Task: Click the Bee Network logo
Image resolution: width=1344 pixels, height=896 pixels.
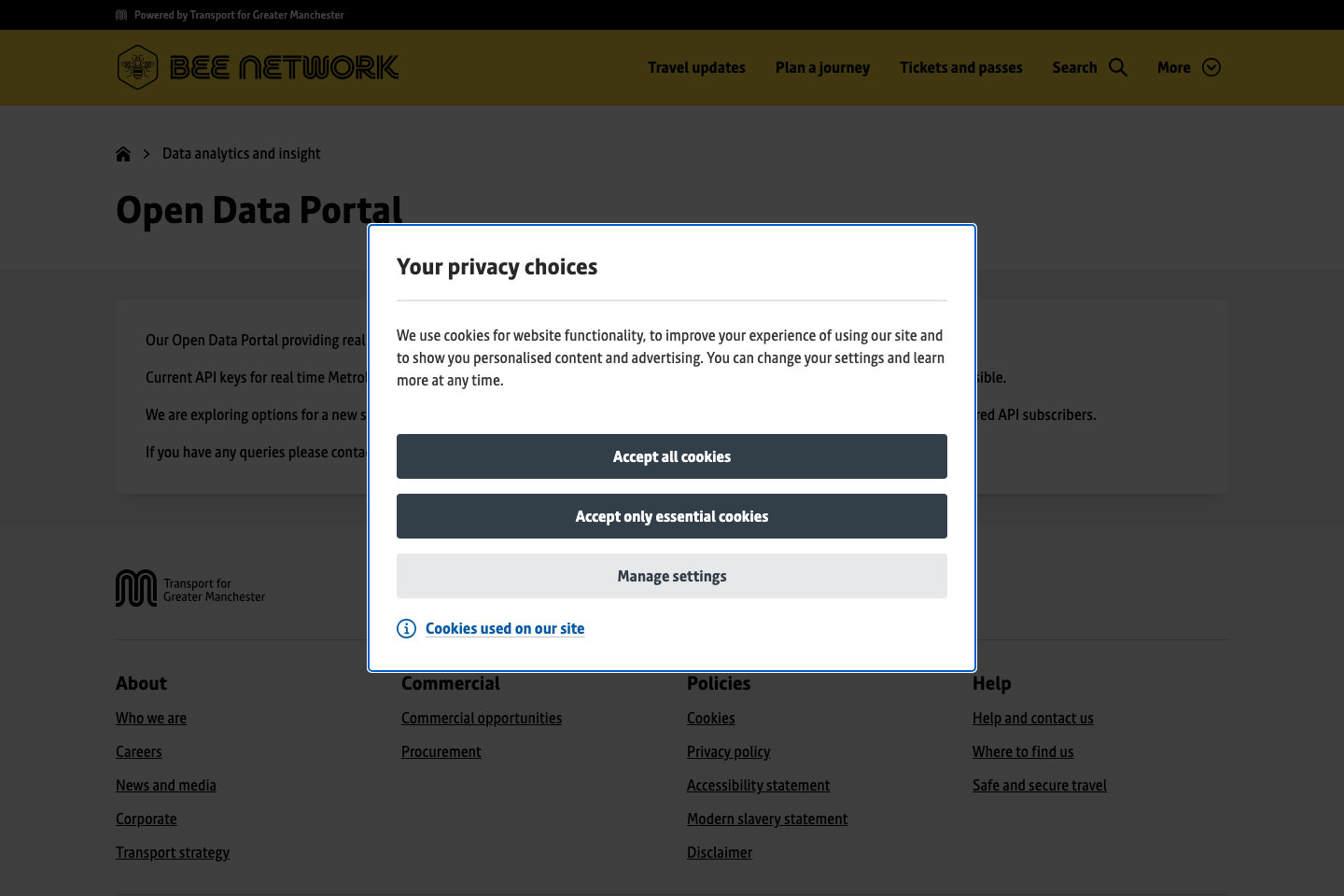Action: click(x=258, y=67)
